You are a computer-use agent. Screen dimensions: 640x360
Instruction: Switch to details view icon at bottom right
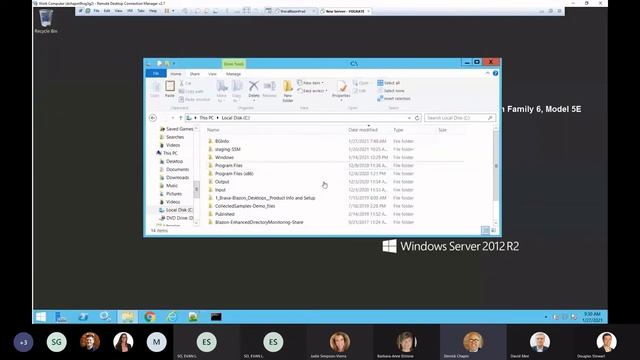click(x=485, y=231)
